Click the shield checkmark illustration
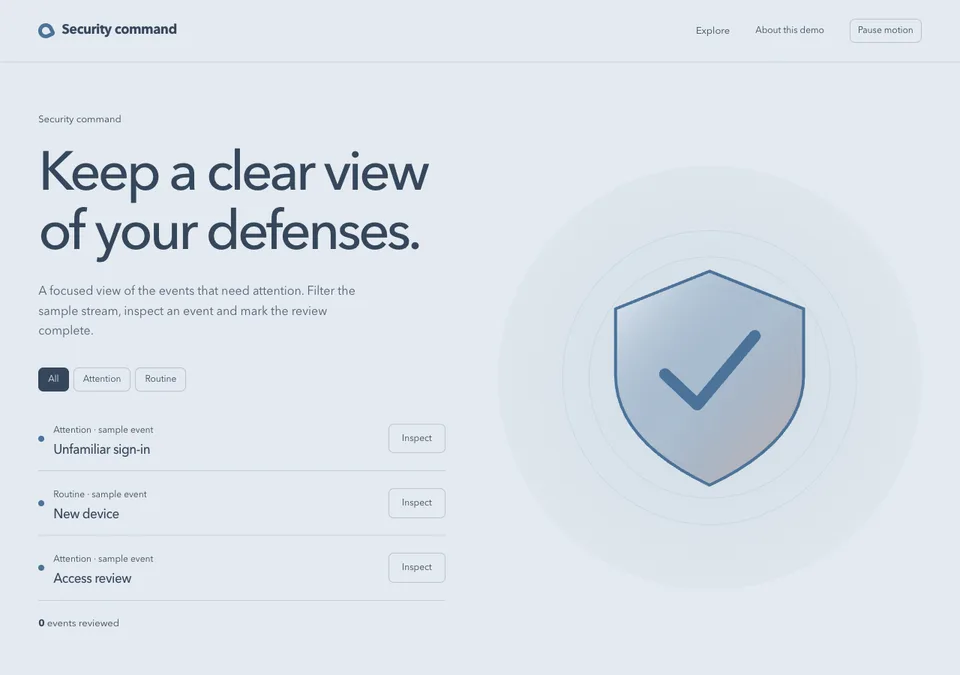Image resolution: width=960 pixels, height=675 pixels. [x=710, y=377]
